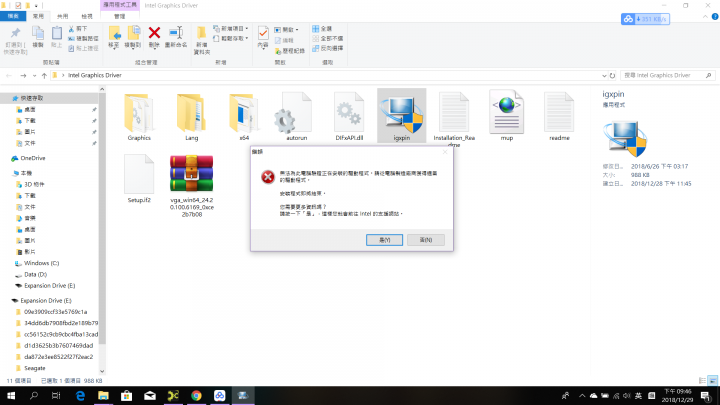Open the Easy access (輕鬆存取) dropdown
Viewport: 720px width, 405px height.
click(231, 39)
